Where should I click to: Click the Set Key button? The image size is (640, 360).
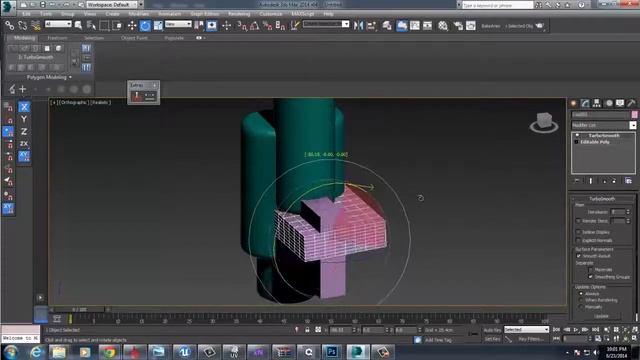click(x=492, y=339)
